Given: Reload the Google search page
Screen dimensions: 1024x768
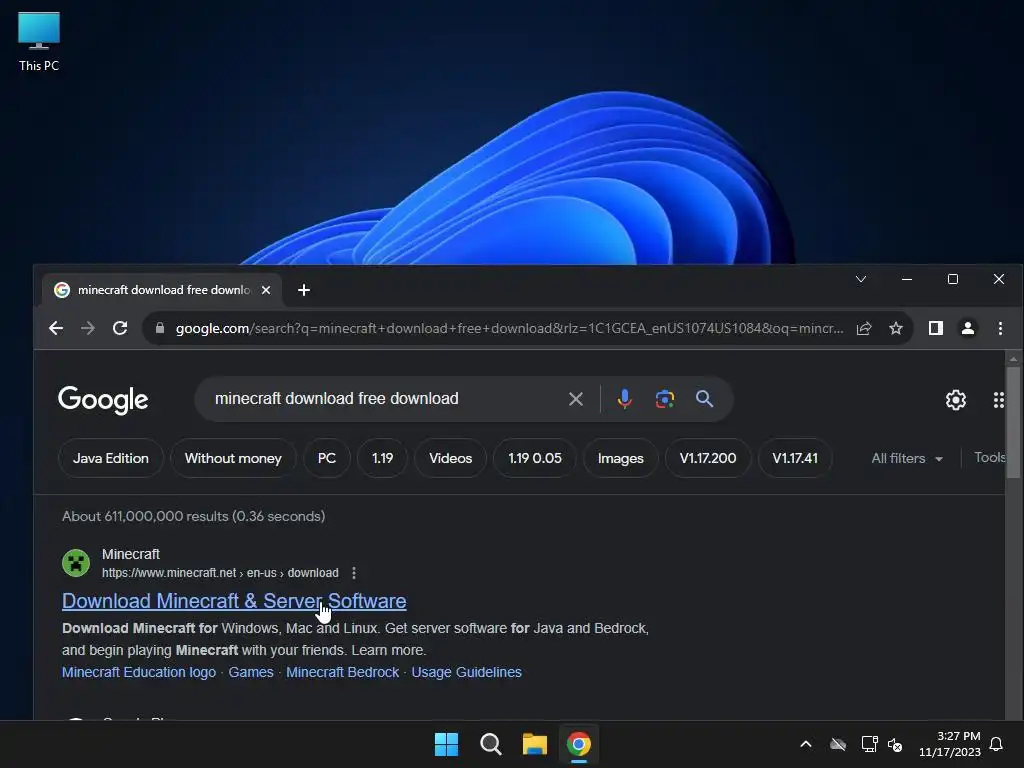Looking at the screenshot, I should pos(120,328).
